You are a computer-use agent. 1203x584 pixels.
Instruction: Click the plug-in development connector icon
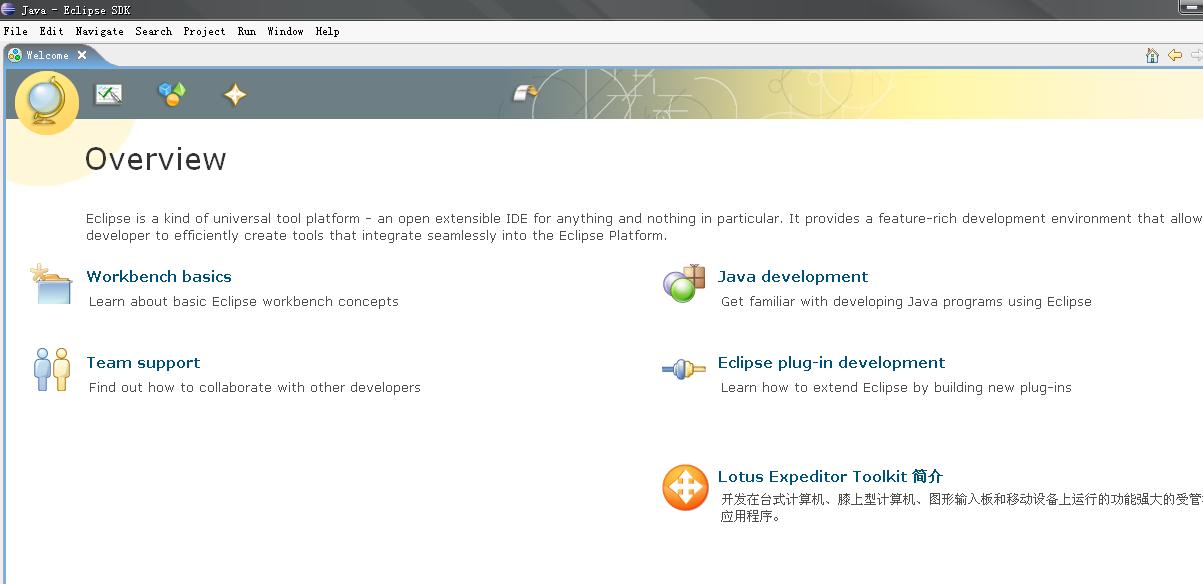(x=684, y=370)
